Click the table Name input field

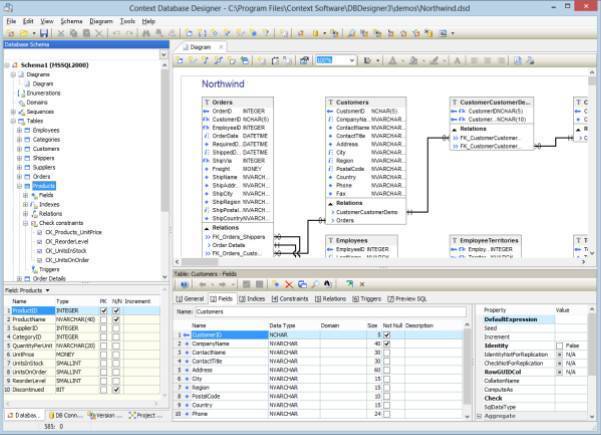(x=330, y=312)
